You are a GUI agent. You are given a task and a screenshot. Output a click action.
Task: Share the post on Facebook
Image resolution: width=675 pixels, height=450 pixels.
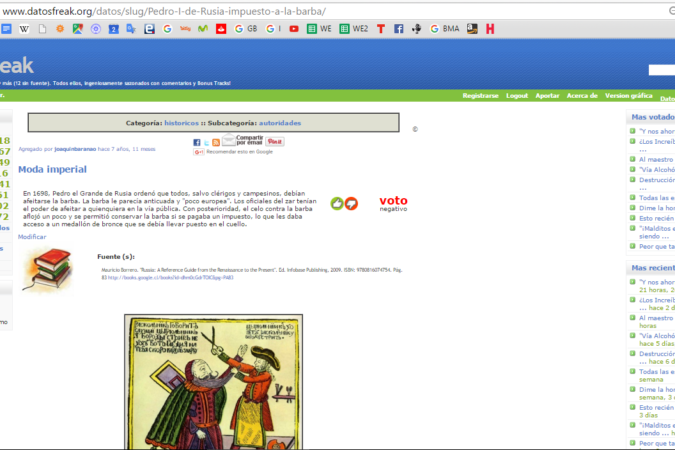coord(197,143)
